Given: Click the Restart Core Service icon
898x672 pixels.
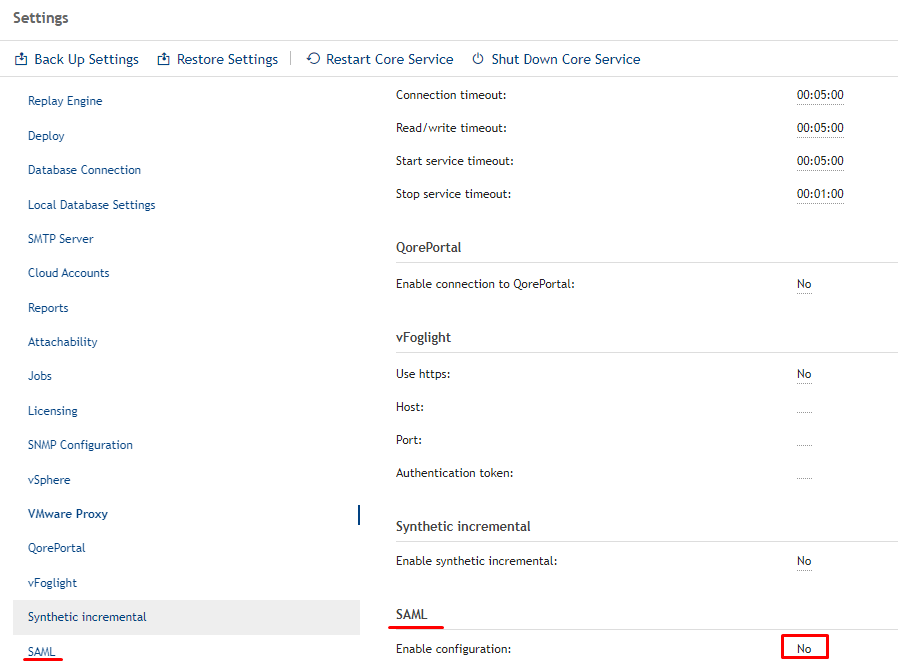Looking at the screenshot, I should (313, 60).
